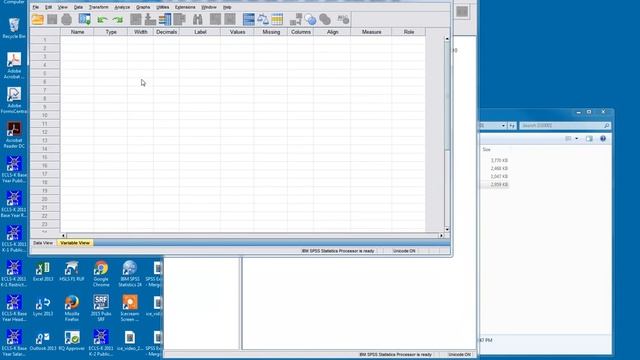Image resolution: width=640 pixels, height=360 pixels.
Task: Open the File menu in SPSS
Action: click(x=36, y=7)
